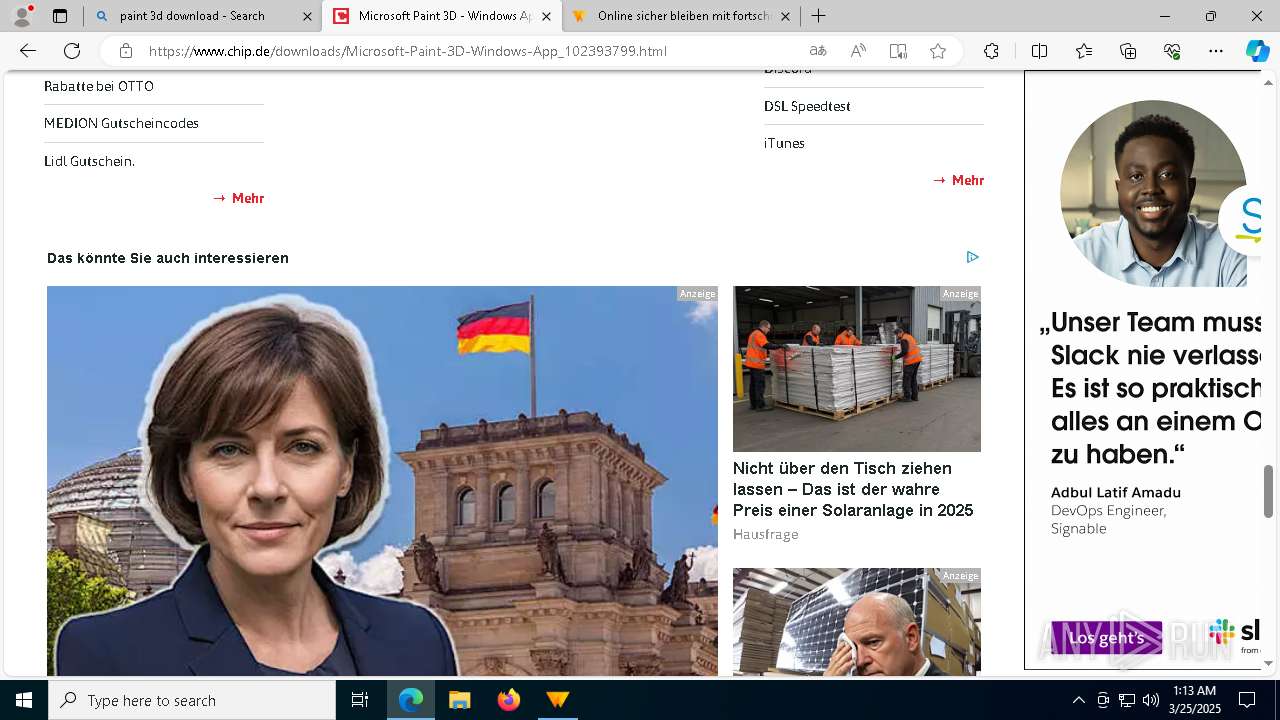Open Favorites list
The image size is (1280, 720).
click(x=1084, y=51)
